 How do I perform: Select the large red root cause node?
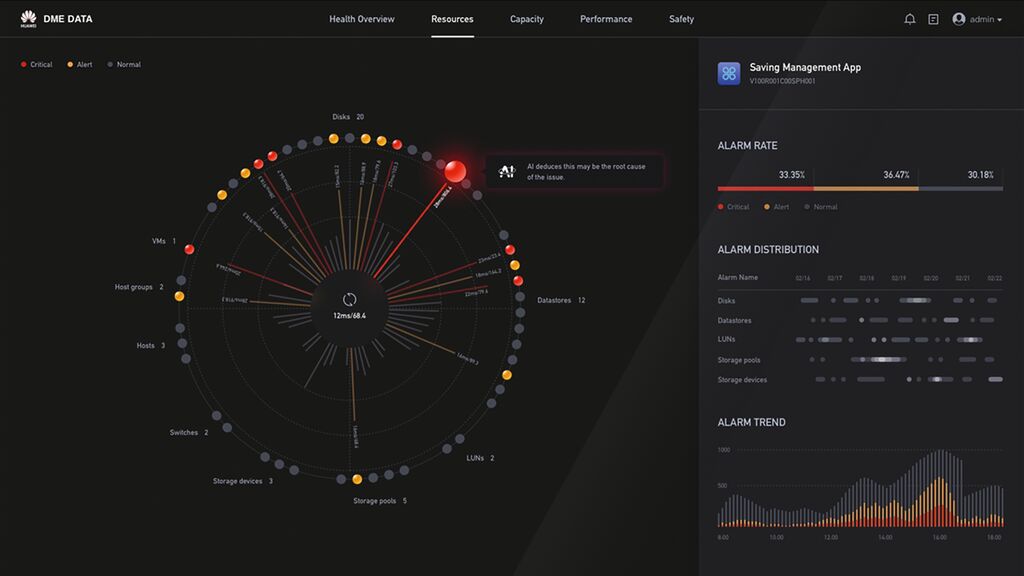(x=456, y=170)
